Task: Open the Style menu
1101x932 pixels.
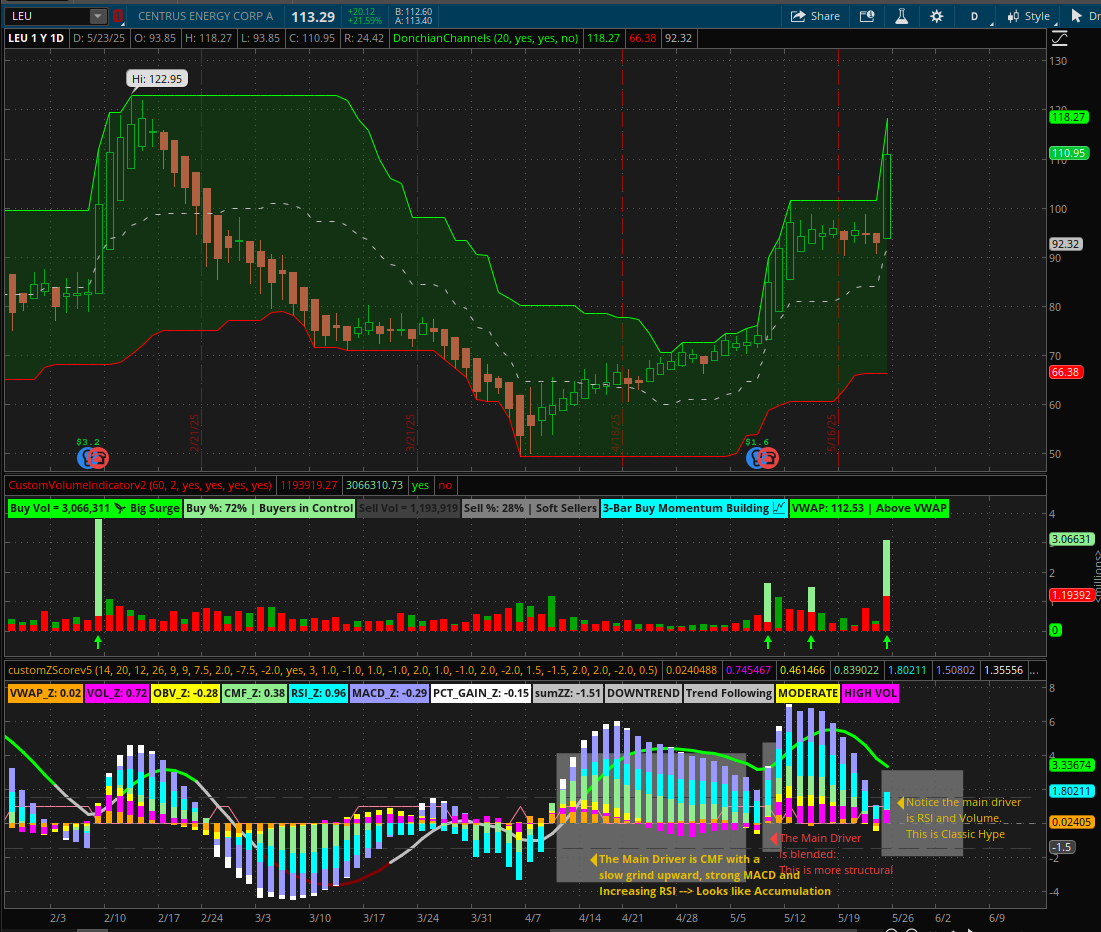Action: point(1029,16)
